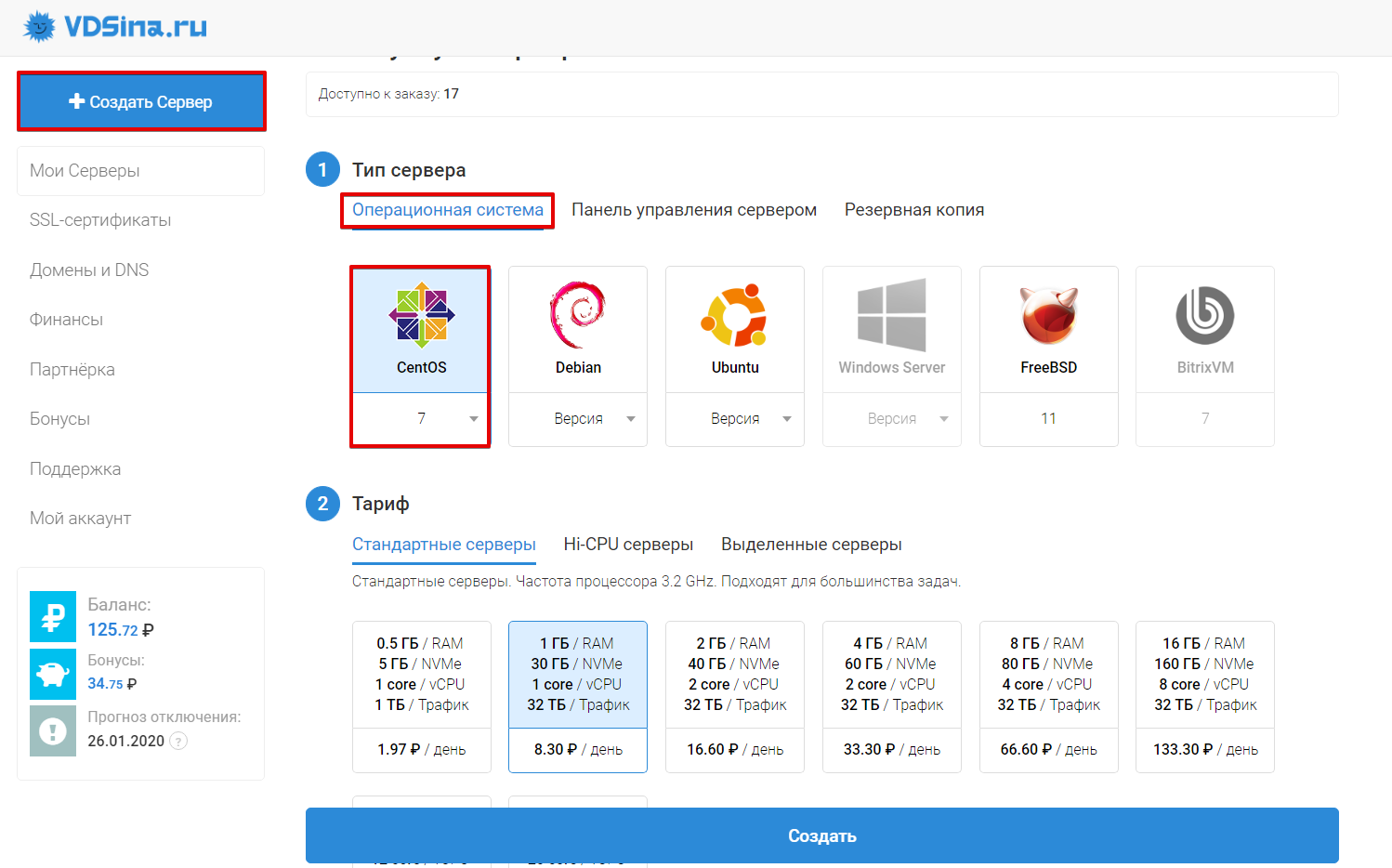
Task: Choose the 4 ГБ RAM tariff card
Action: (892, 697)
